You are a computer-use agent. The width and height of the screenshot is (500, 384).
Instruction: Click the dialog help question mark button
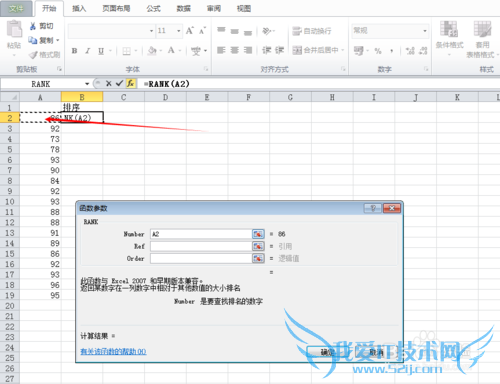point(373,208)
